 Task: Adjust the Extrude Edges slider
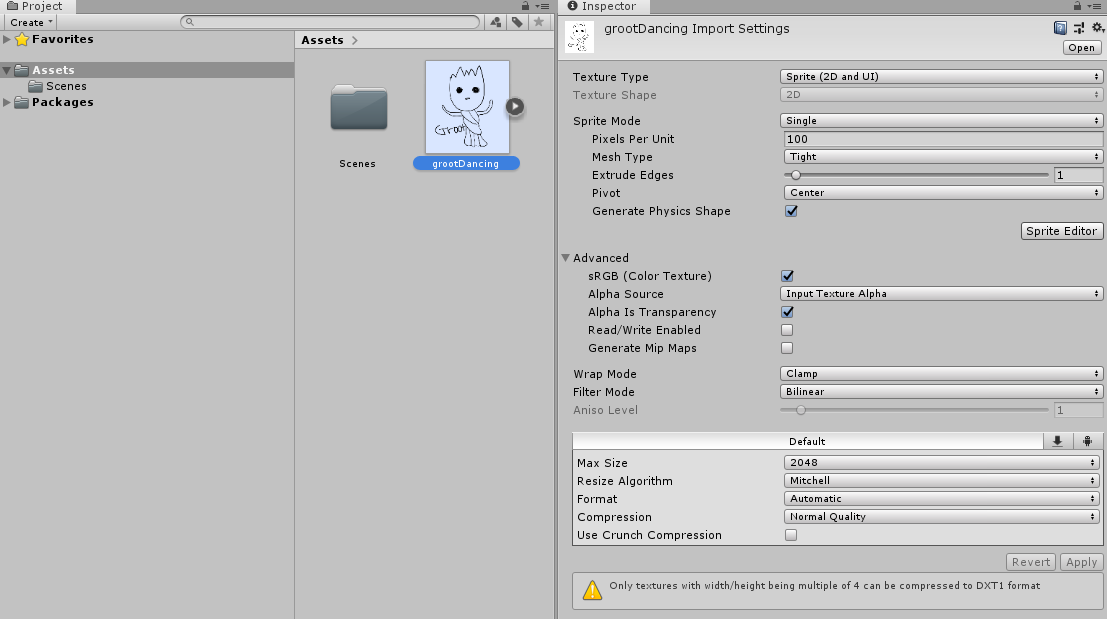916,175
